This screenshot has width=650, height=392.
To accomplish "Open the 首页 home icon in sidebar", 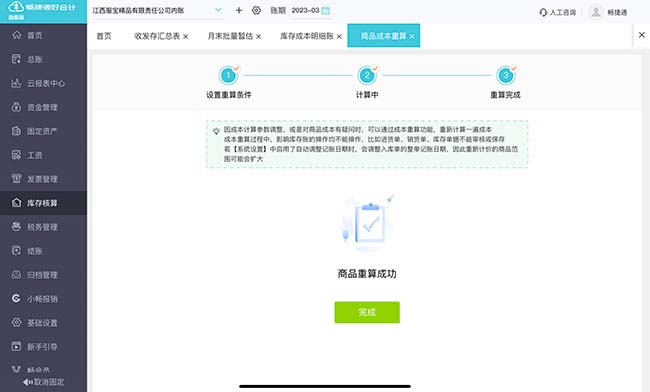I will [16, 35].
